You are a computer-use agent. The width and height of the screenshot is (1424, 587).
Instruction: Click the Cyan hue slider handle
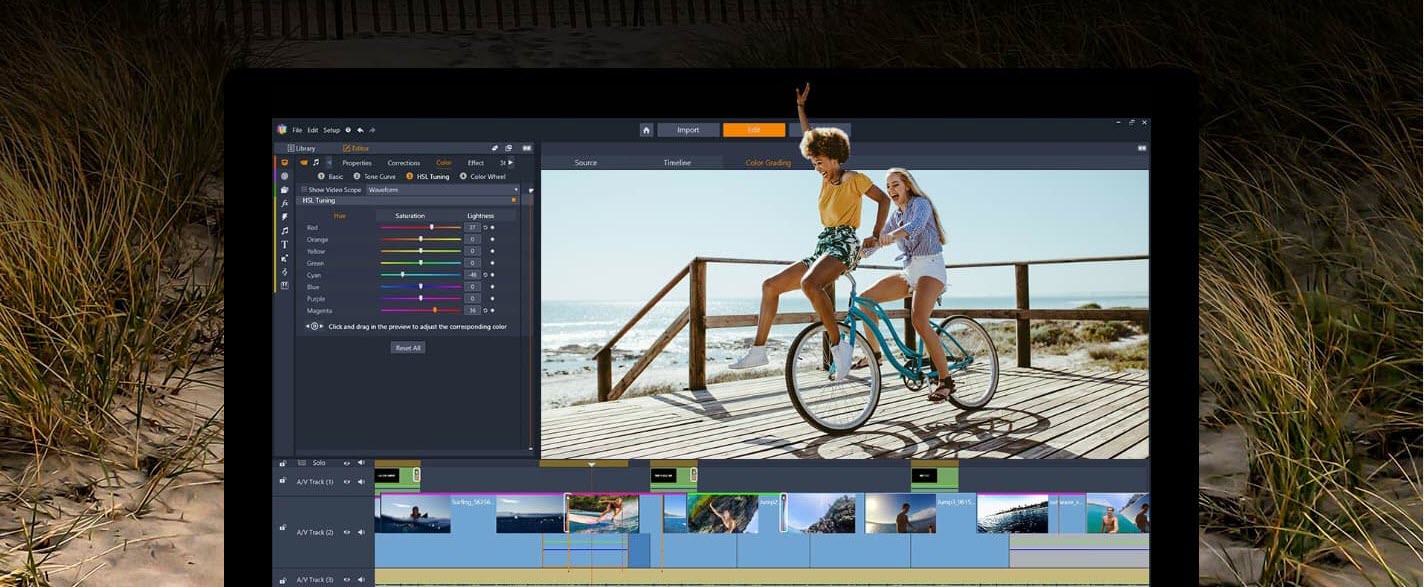[403, 275]
